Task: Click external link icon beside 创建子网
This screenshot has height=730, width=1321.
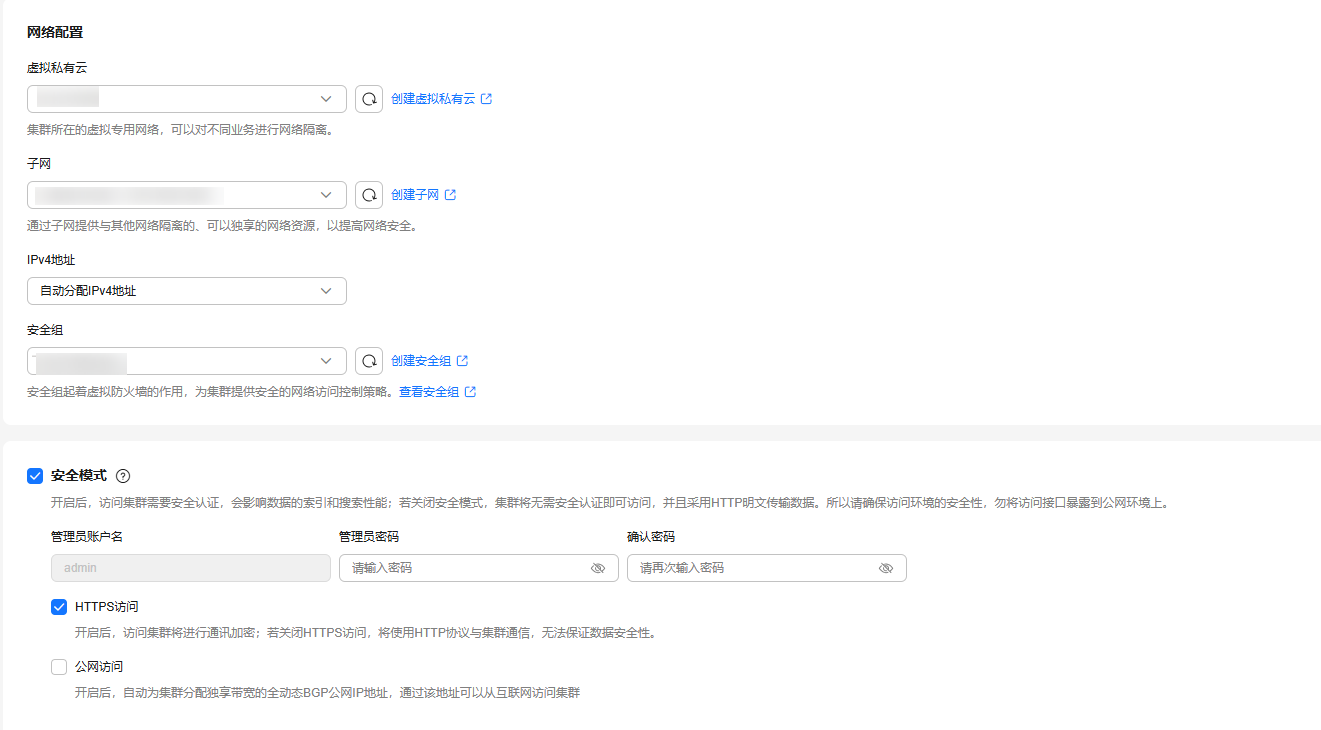Action: click(451, 195)
